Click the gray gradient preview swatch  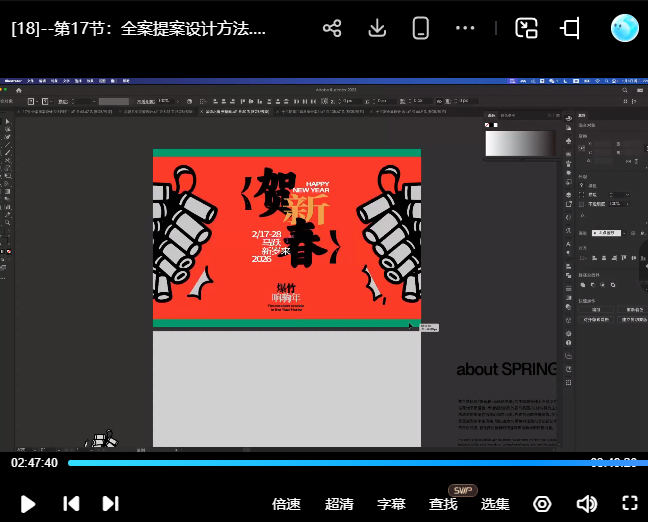point(517,143)
